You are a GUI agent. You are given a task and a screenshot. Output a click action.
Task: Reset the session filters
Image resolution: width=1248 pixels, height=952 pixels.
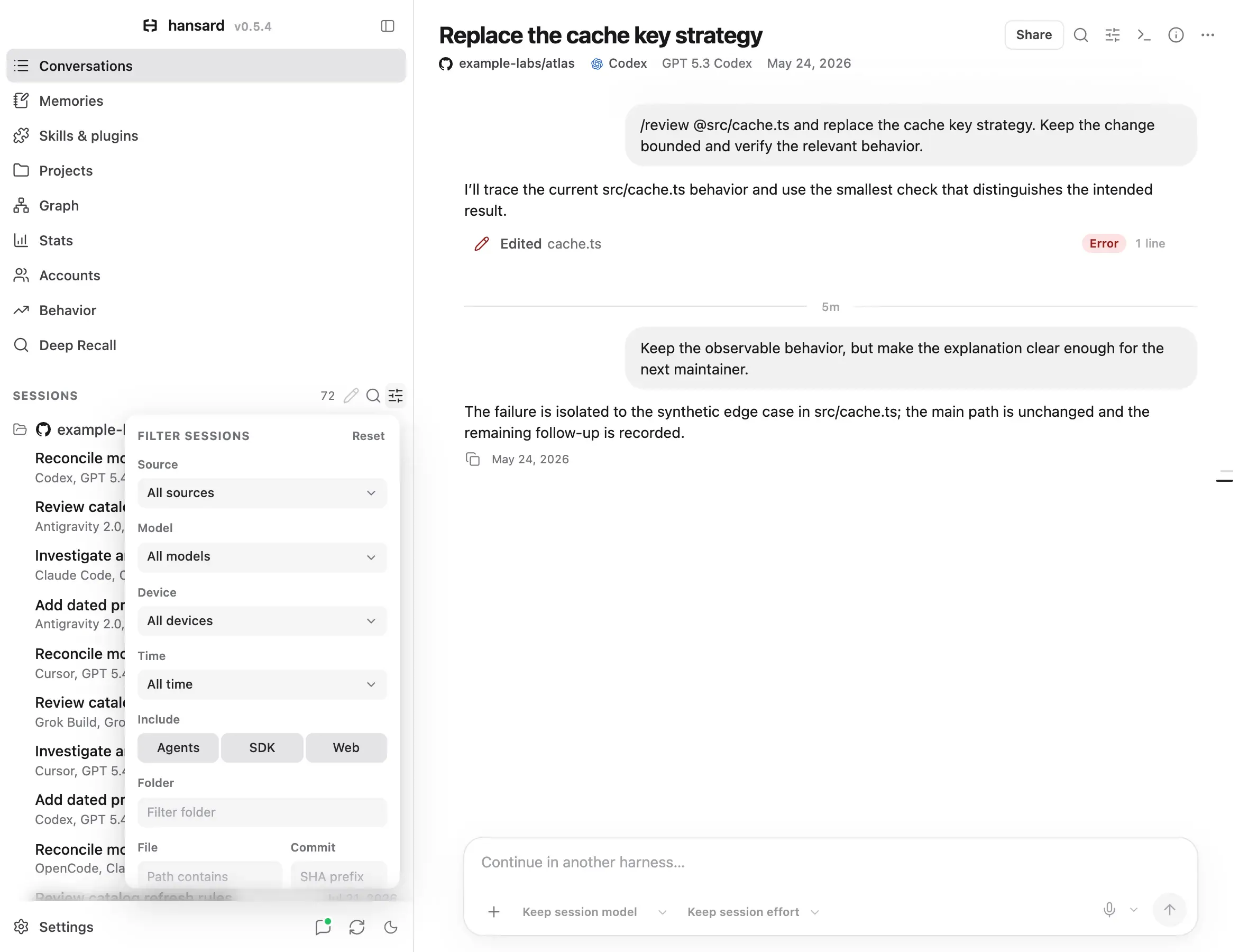[x=368, y=436]
